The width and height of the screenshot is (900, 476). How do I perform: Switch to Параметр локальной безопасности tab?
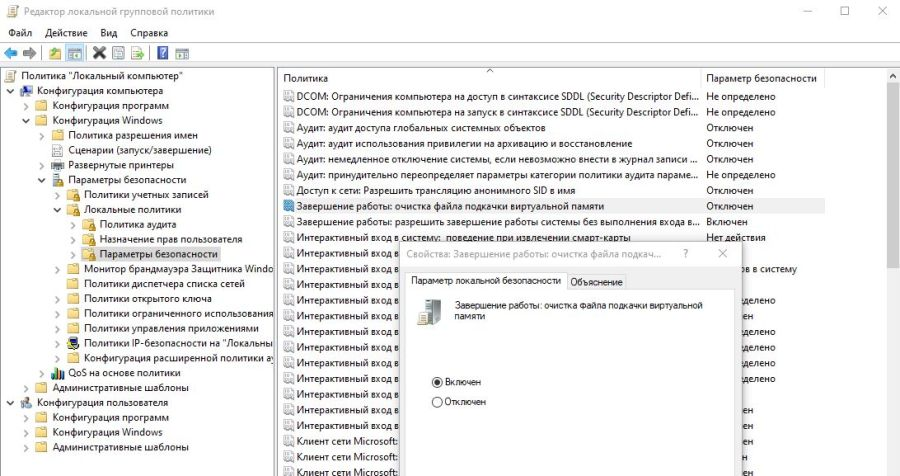[486, 281]
